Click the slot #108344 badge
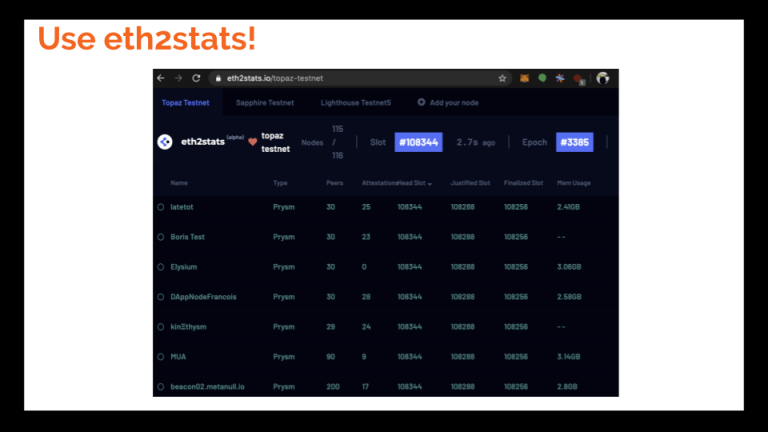The width and height of the screenshot is (768, 432). coord(419,142)
